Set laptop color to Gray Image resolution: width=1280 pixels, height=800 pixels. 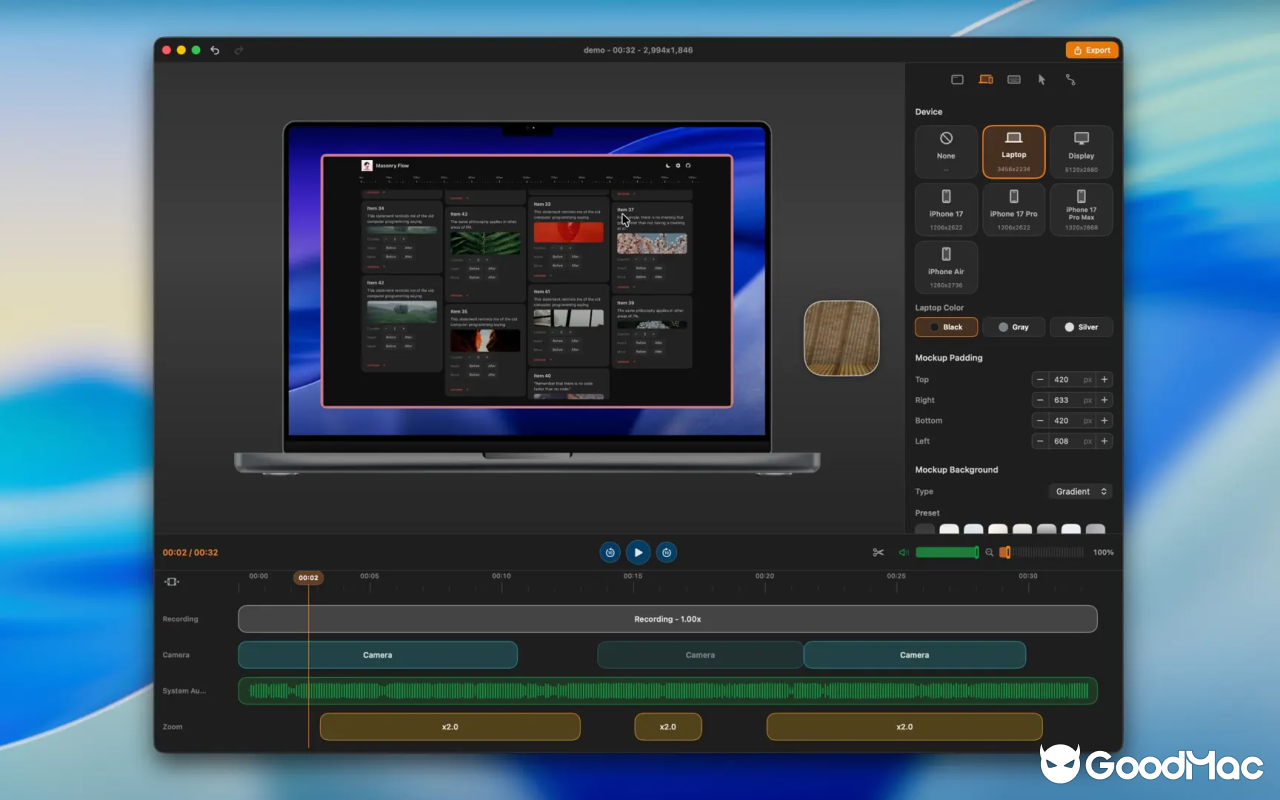click(x=1014, y=327)
